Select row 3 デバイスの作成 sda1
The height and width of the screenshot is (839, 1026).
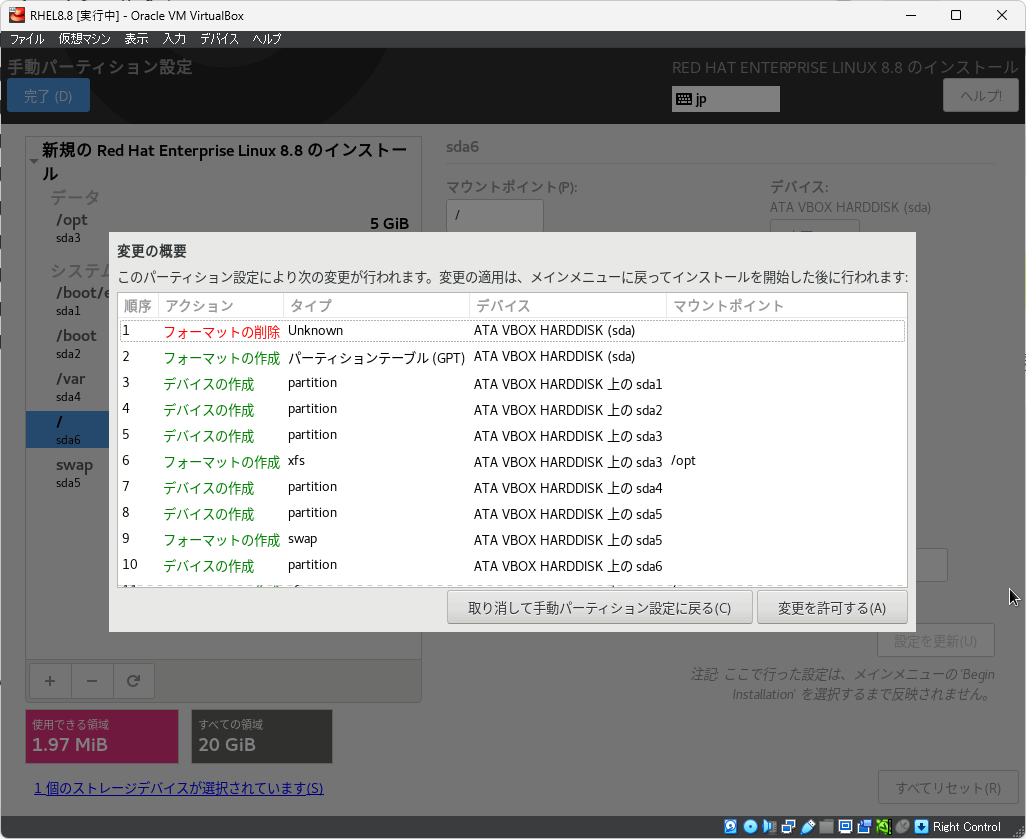click(x=512, y=383)
